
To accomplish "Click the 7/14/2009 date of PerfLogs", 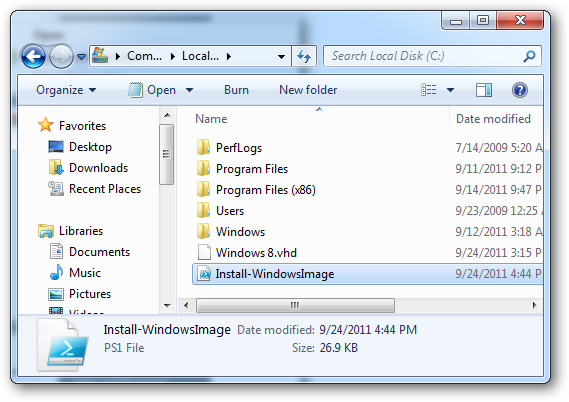I will (499, 148).
